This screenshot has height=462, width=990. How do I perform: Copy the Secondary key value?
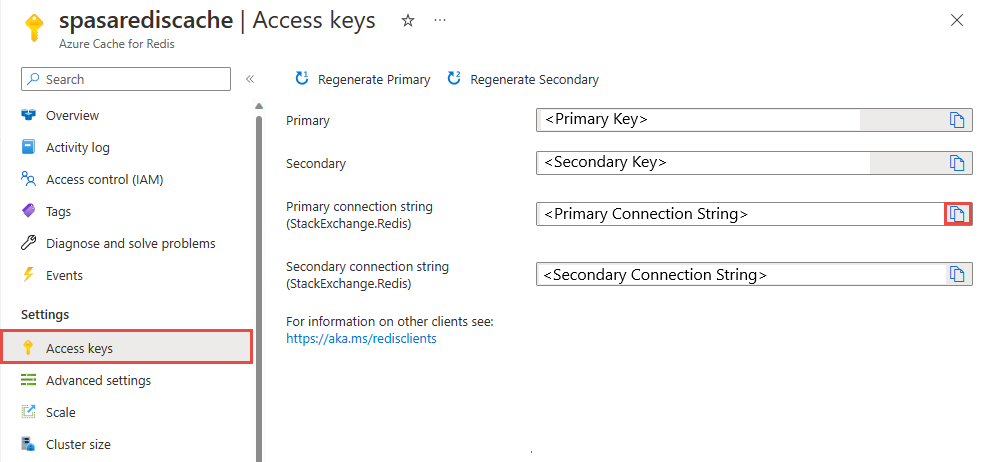957,163
